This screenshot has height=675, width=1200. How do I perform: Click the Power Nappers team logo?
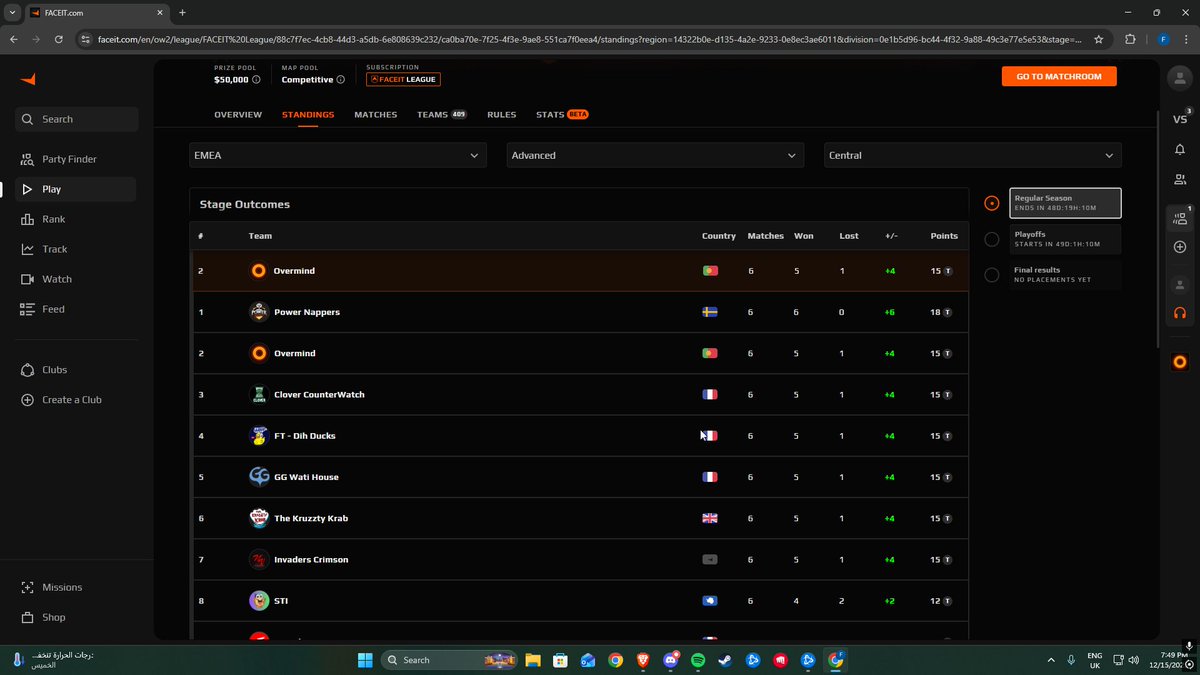[x=258, y=312]
